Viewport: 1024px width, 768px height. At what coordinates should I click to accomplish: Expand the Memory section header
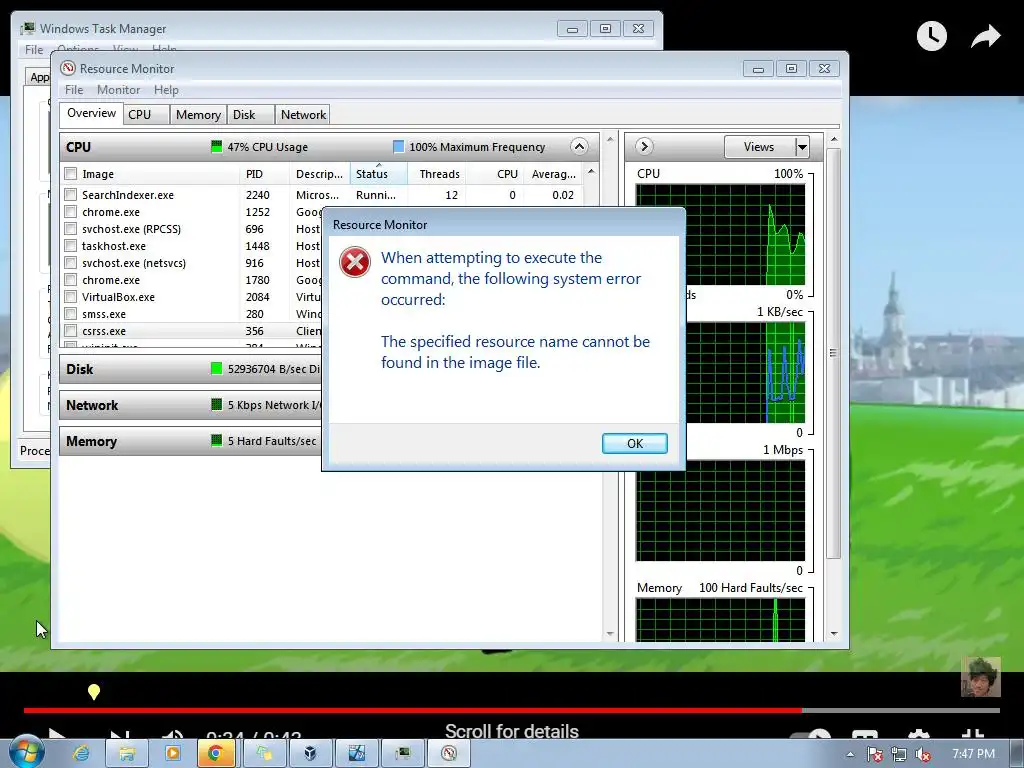click(189, 441)
